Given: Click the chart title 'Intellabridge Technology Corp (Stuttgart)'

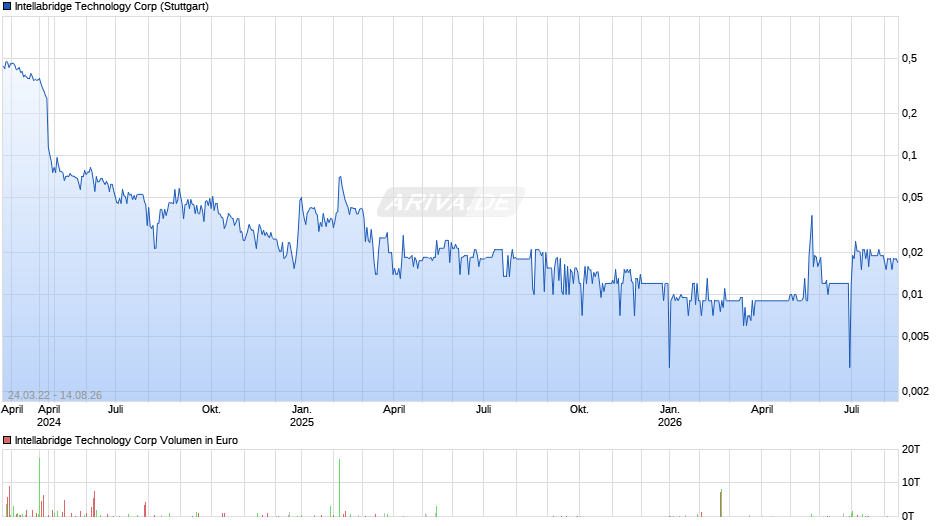Looking at the screenshot, I should (x=112, y=7).
